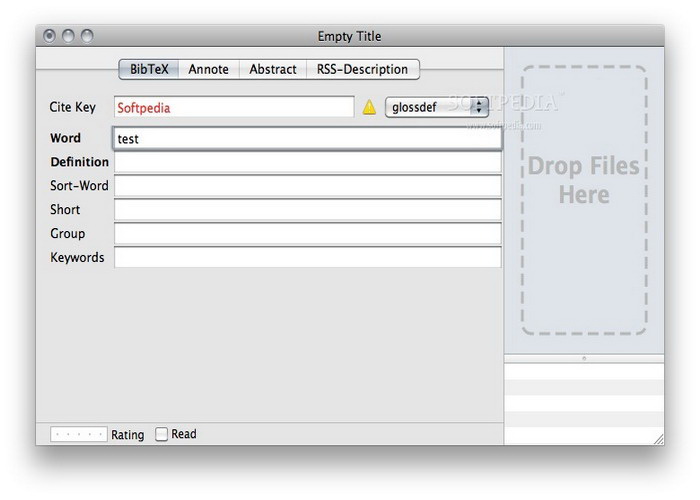
Task: Click the split divider handle below drop area
Action: pyautogui.click(x=584, y=358)
